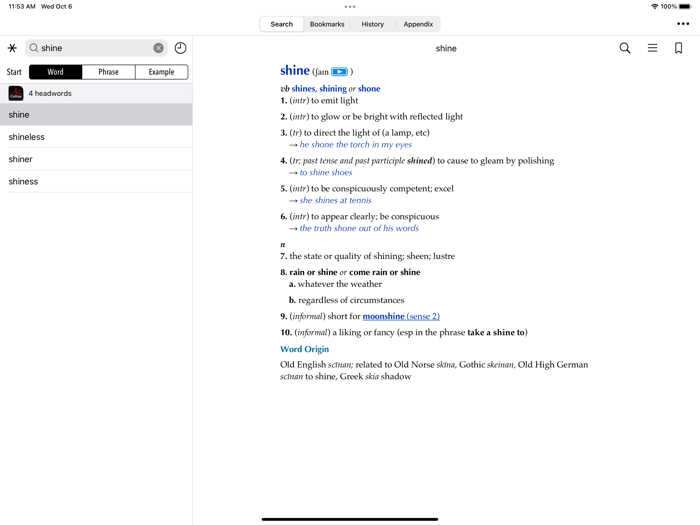
Task: Select the Word search mode
Action: (55, 72)
